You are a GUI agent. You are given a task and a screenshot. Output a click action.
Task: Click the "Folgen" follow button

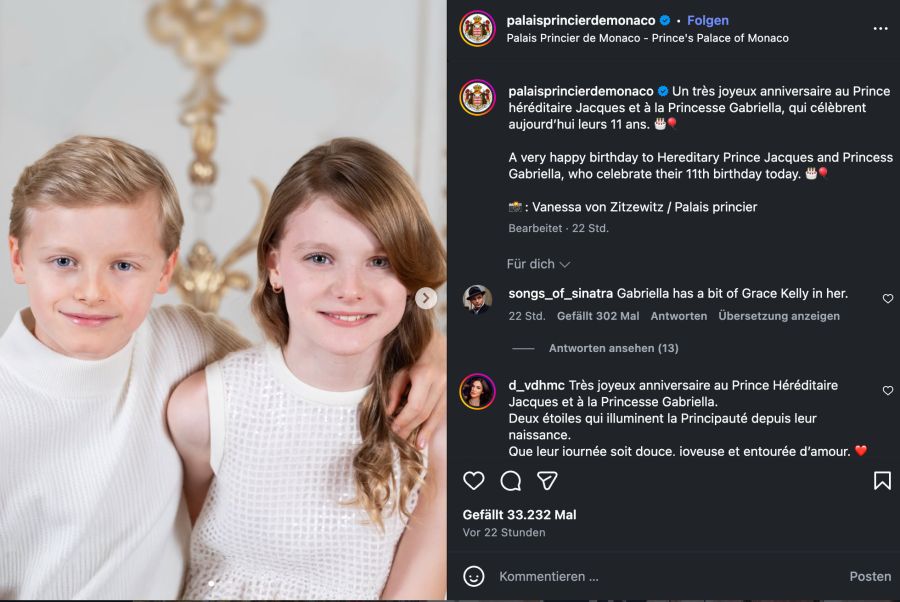[708, 20]
